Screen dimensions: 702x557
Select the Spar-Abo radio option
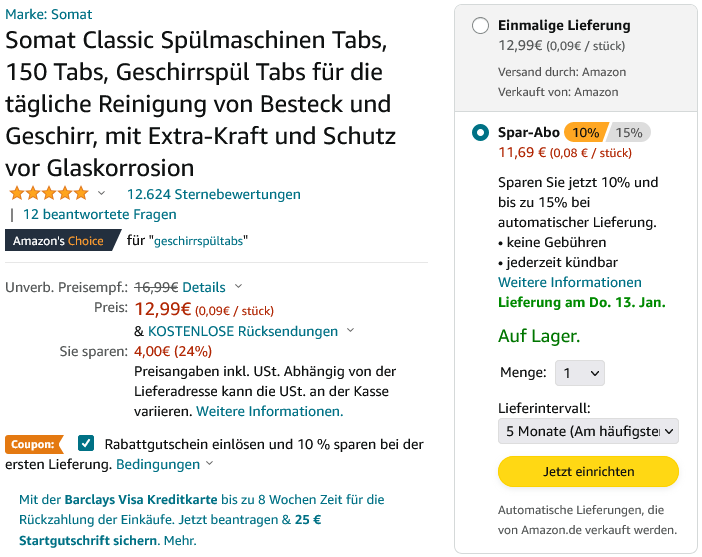tap(480, 132)
